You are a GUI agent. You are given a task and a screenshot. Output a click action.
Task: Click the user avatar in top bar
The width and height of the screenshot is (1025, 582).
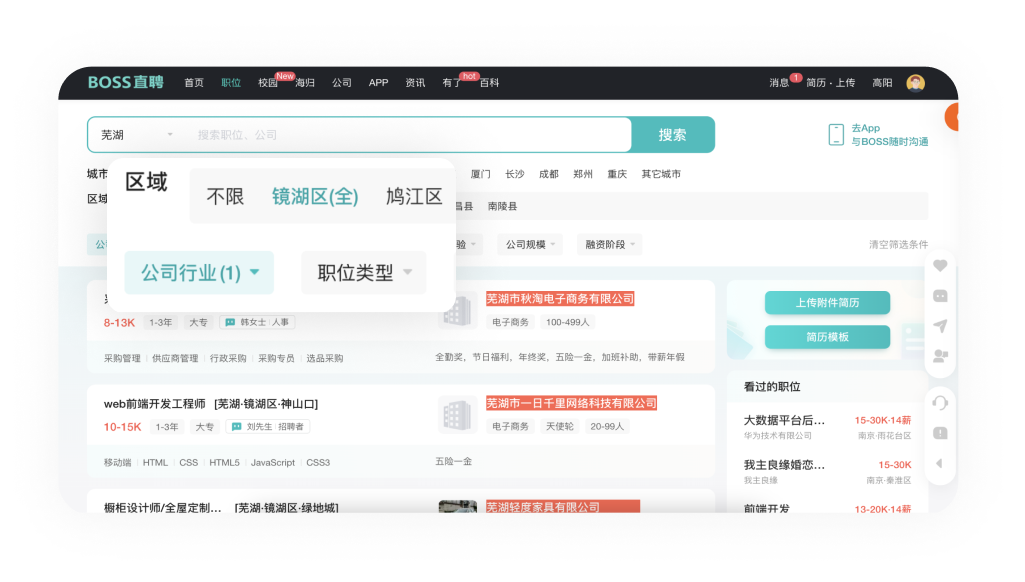915,83
